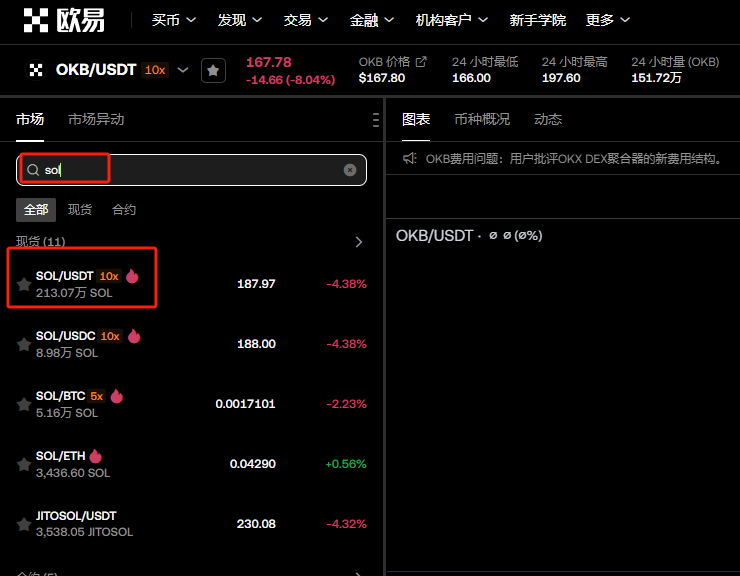The width and height of the screenshot is (740, 576).
Task: Clear the search field with the X icon
Action: (x=350, y=170)
